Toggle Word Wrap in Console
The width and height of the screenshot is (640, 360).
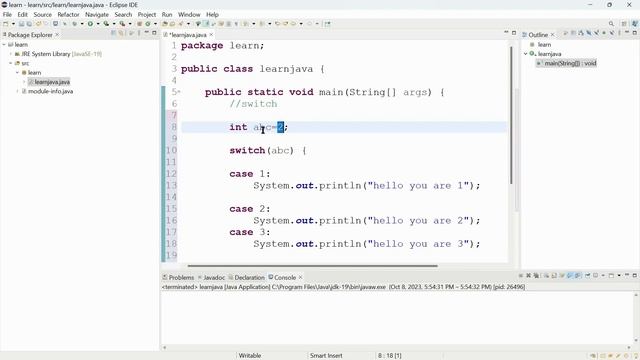(562, 276)
